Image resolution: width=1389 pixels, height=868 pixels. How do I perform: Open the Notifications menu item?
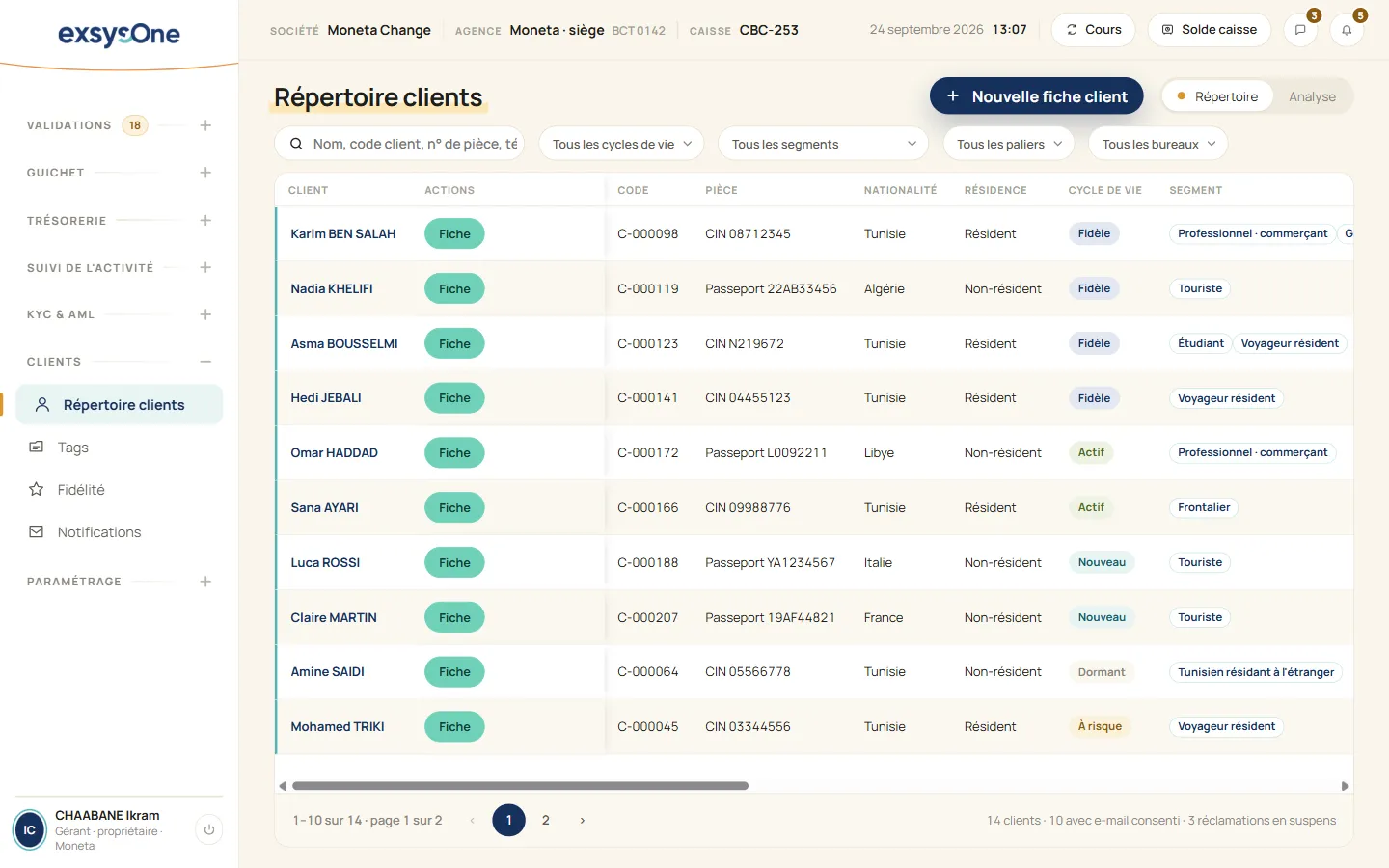(119, 532)
